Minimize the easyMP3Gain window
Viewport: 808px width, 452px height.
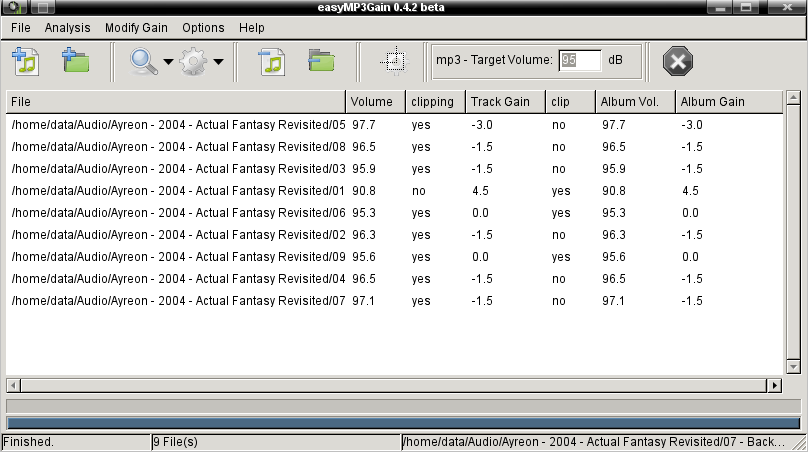tap(720, 7)
